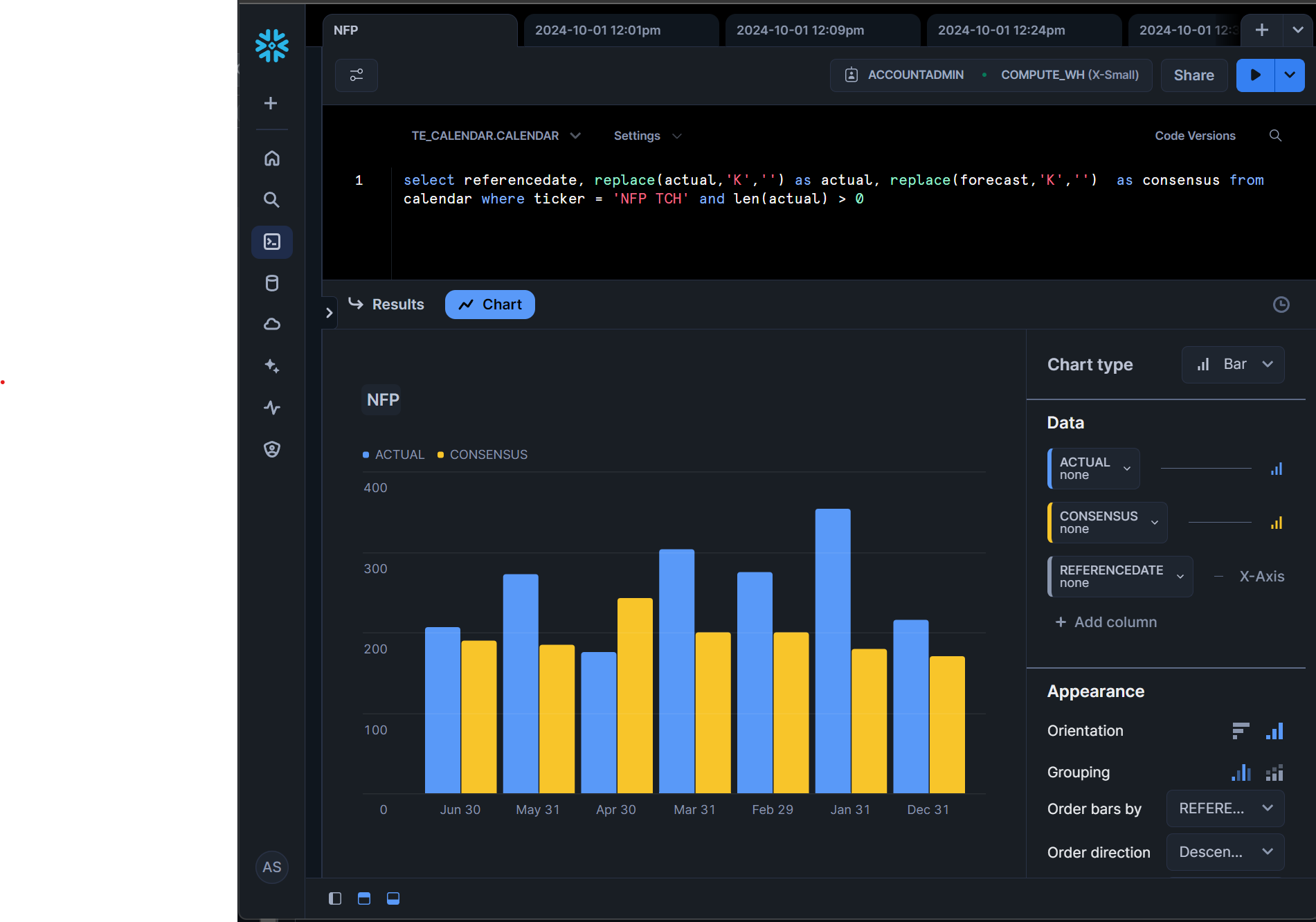Screen dimensions: 1316x922
Task: Click the Share button
Action: pyautogui.click(x=1193, y=75)
